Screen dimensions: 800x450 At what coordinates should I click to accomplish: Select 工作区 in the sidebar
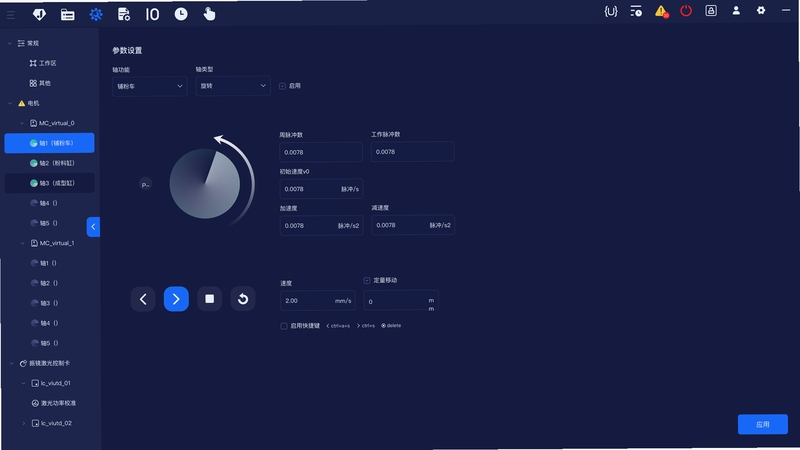(43, 63)
